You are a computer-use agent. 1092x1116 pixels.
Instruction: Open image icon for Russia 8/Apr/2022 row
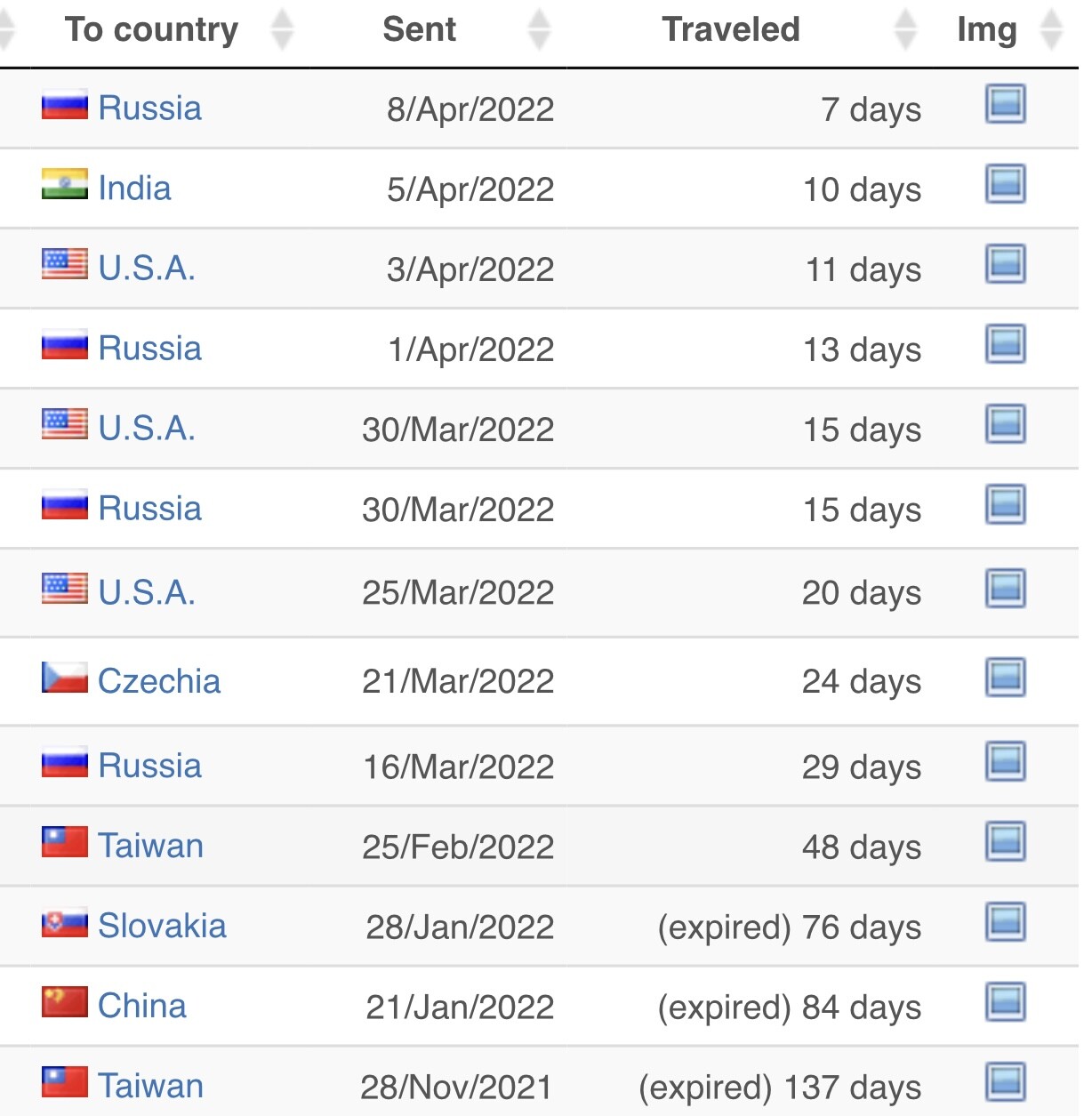click(x=1006, y=104)
